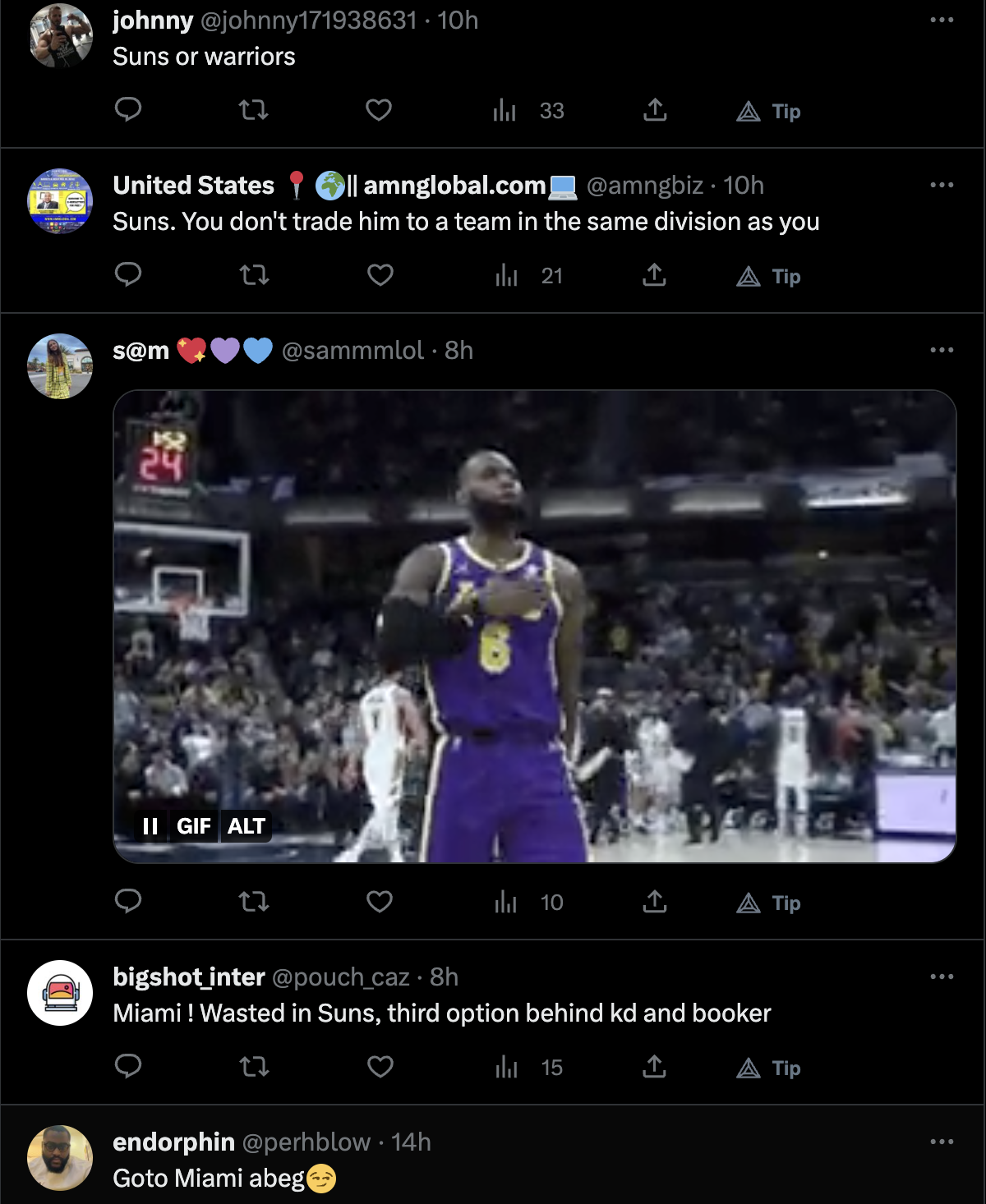Image resolution: width=986 pixels, height=1204 pixels.
Task: Expand options for @amngbiz's tweet
Action: point(942,185)
